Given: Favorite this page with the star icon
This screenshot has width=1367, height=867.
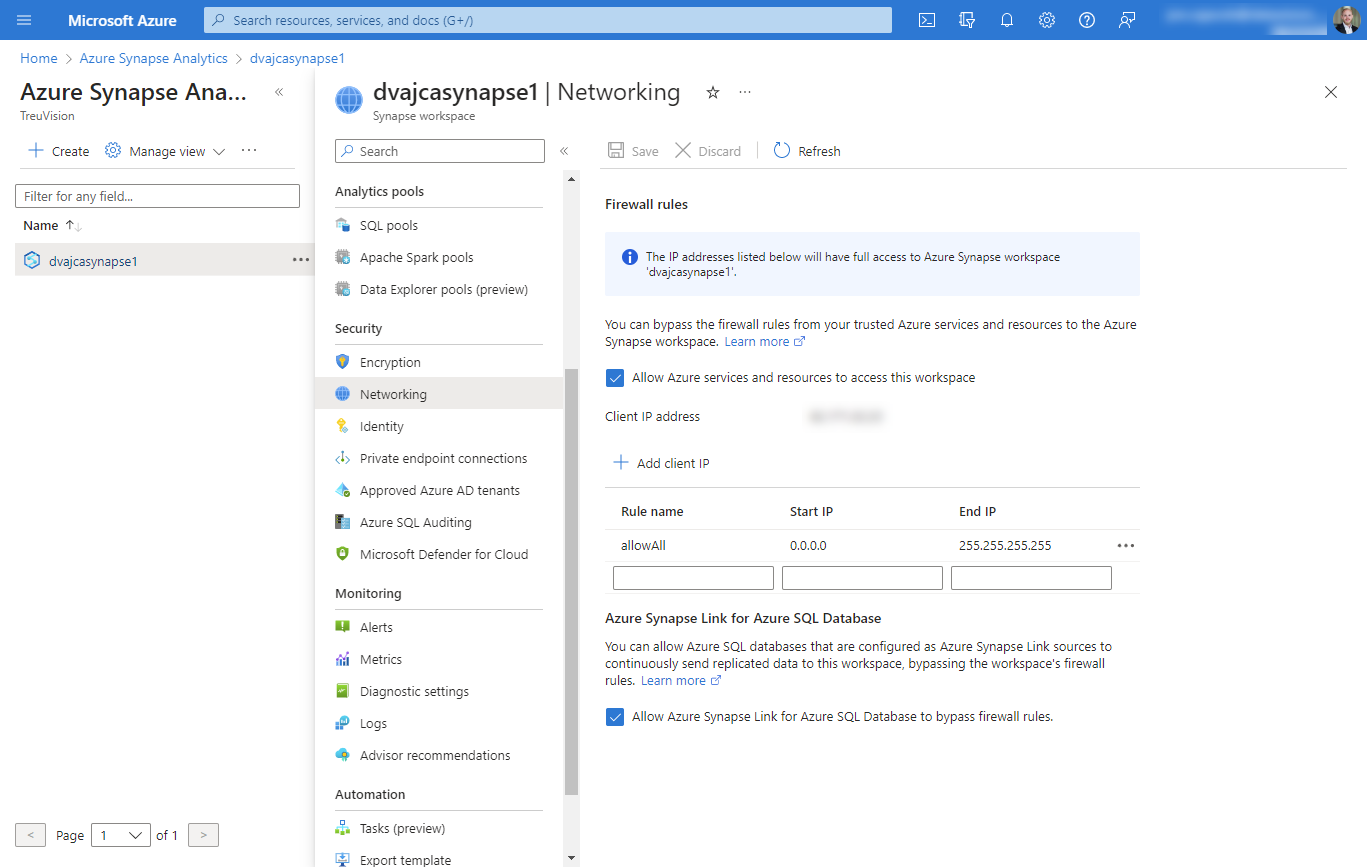Looking at the screenshot, I should coord(713,92).
